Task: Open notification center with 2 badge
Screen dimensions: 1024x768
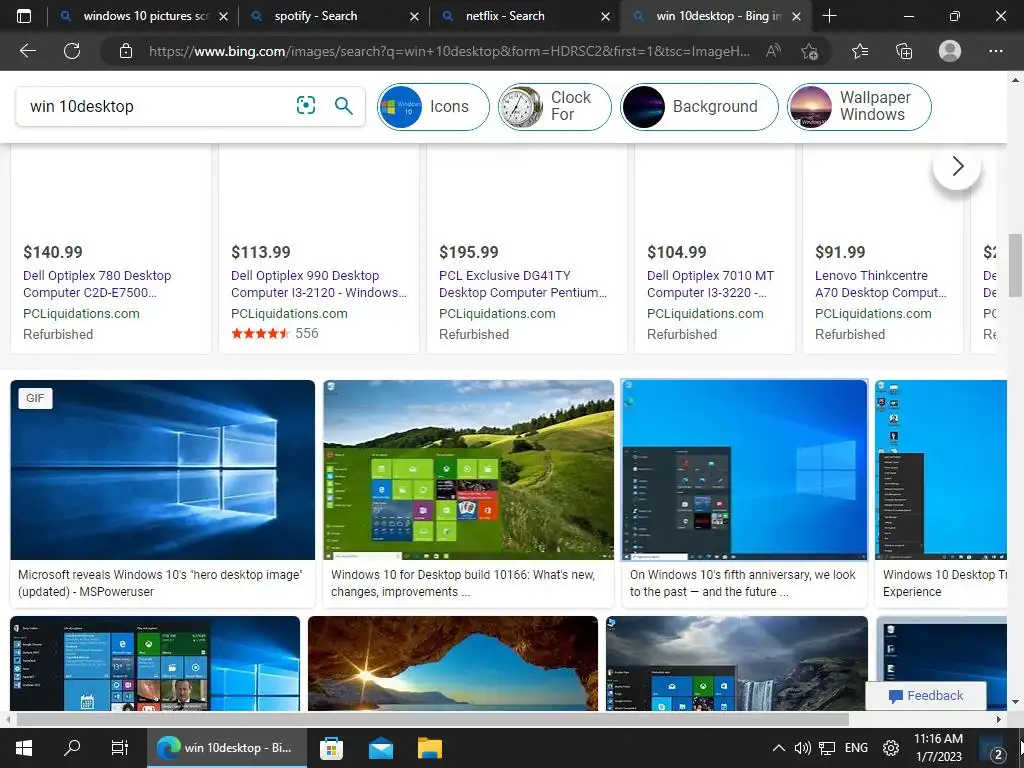Action: coord(995,749)
